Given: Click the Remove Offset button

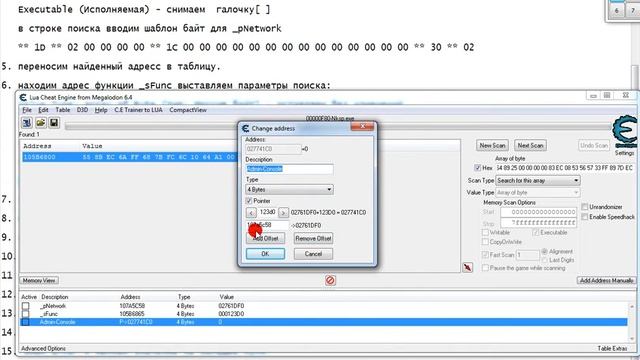Looking at the screenshot, I should click(x=313, y=238).
